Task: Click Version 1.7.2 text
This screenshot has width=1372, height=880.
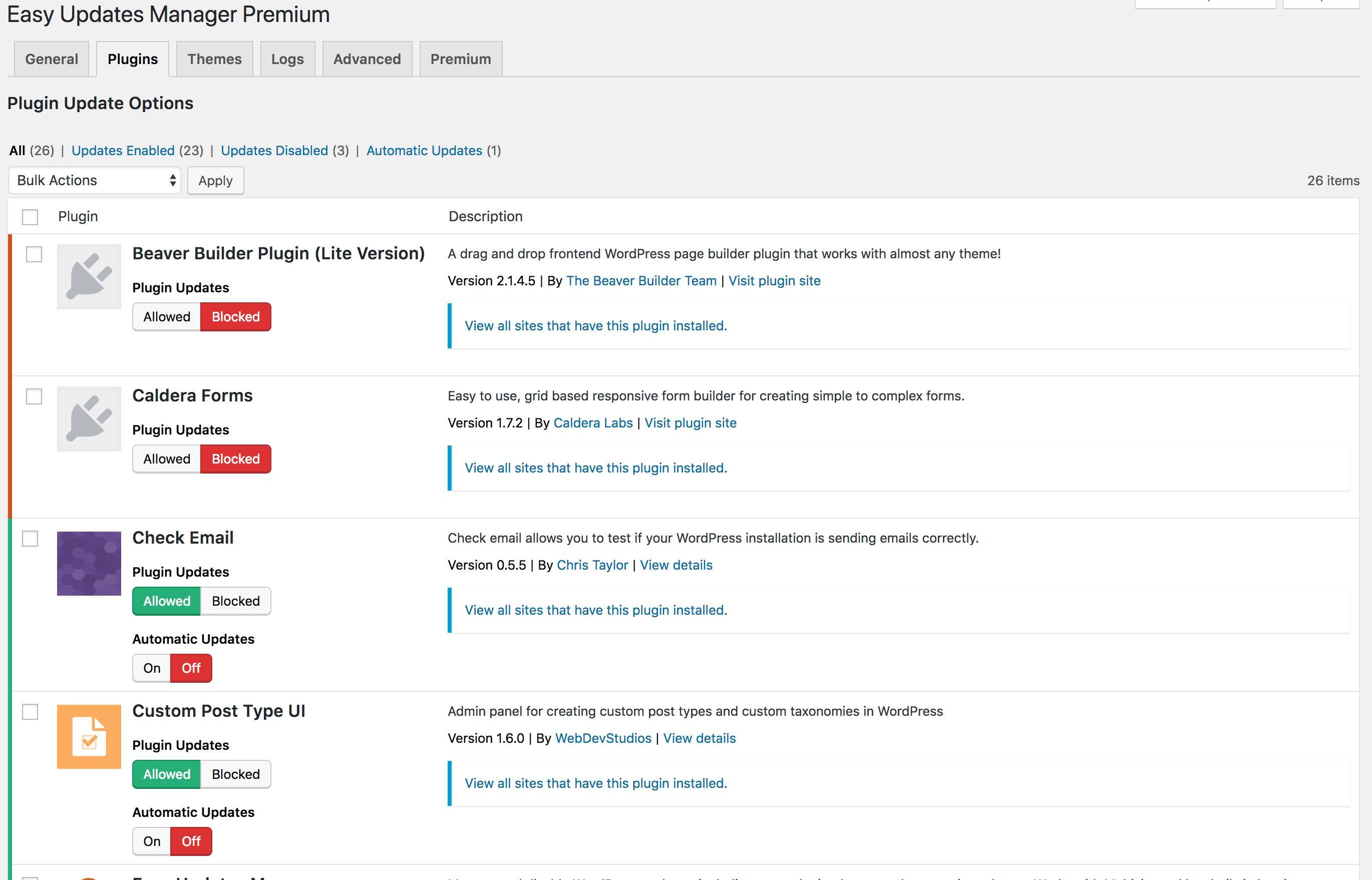Action: click(x=485, y=423)
